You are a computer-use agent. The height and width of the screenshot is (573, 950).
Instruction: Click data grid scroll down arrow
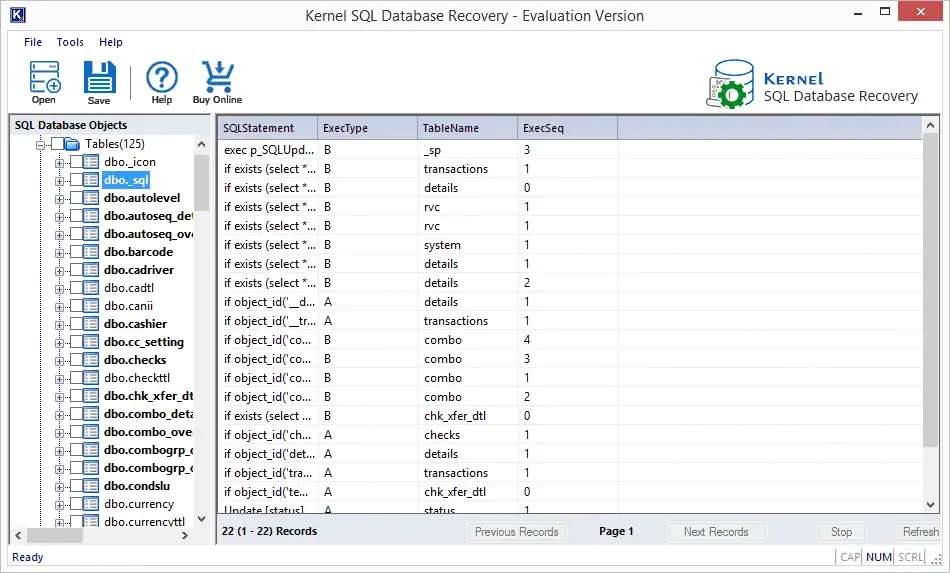coord(931,505)
